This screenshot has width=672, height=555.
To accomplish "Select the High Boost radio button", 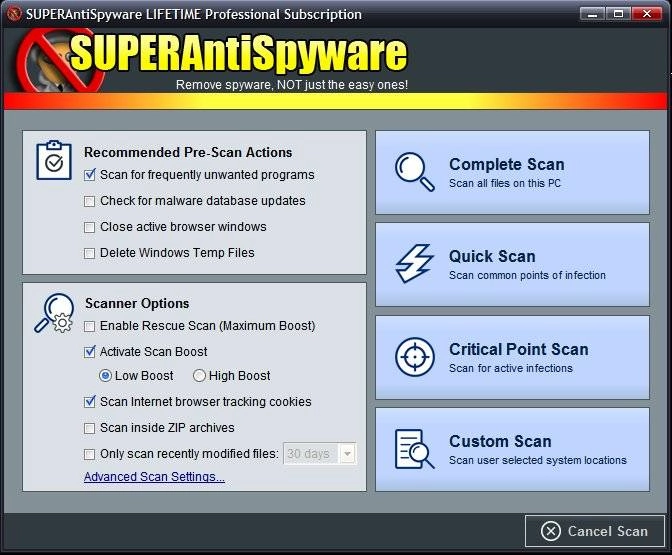I will (x=199, y=376).
